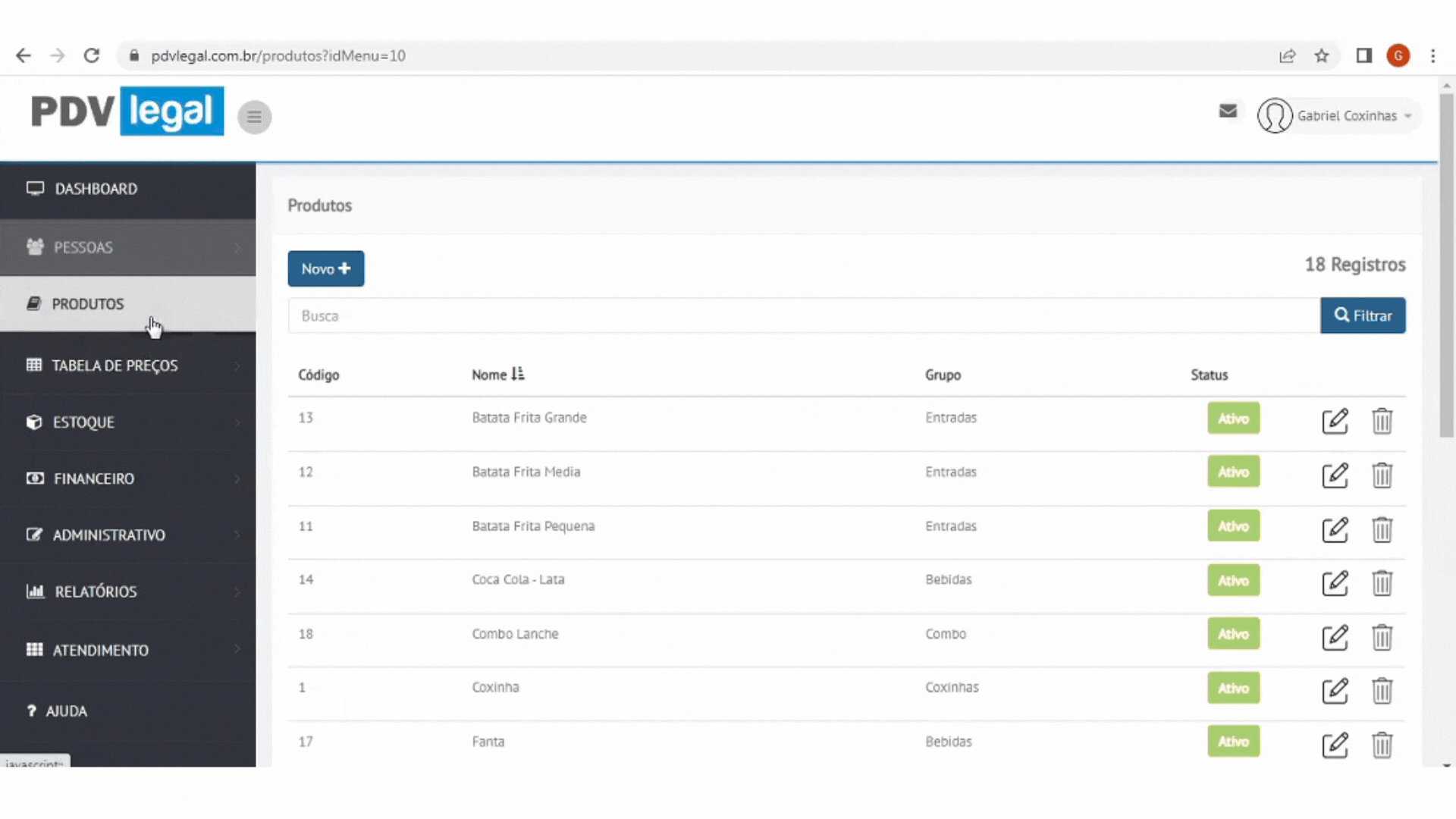
Task: Open the messages envelope icon
Action: [1228, 111]
